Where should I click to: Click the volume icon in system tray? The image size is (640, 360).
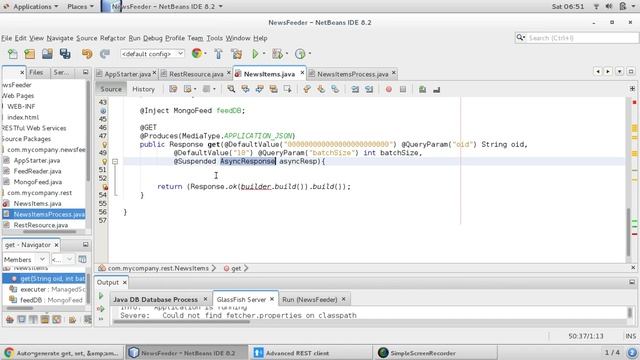[x=609, y=7]
